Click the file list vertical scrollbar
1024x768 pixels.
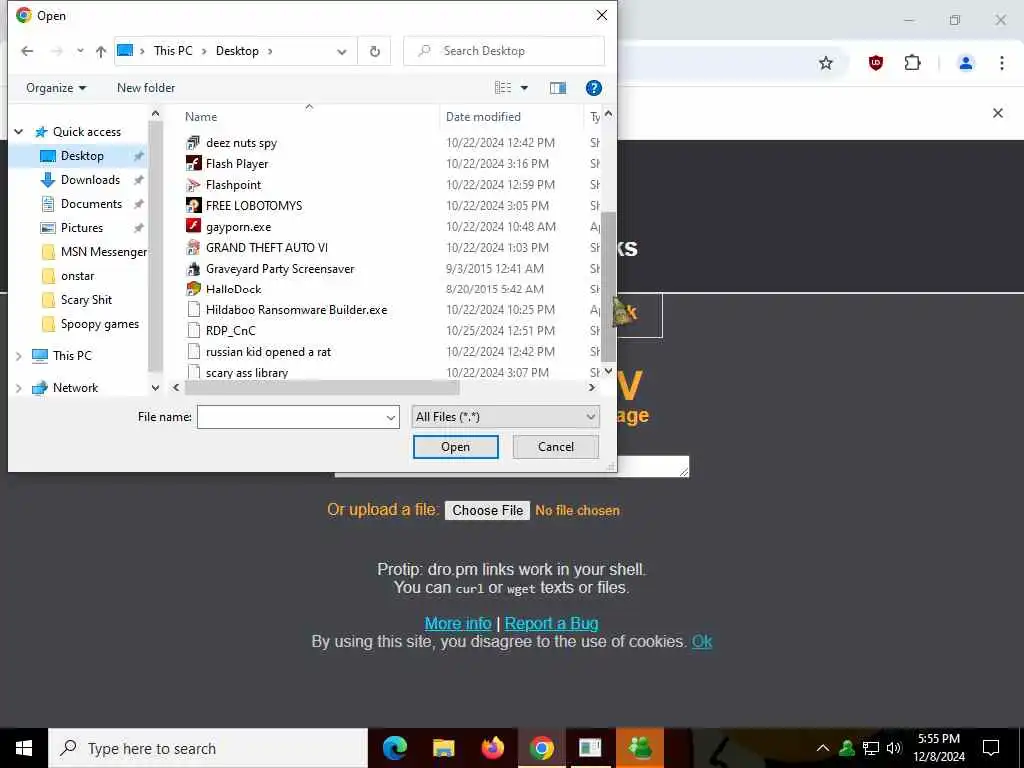pos(608,287)
